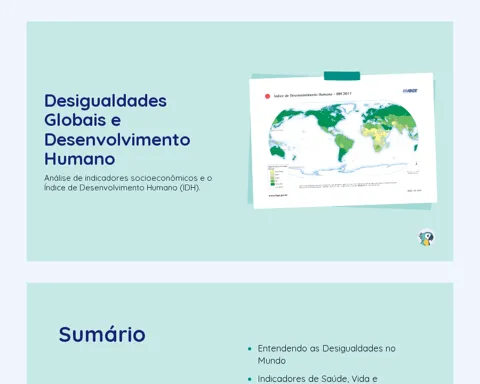
Task: Select the Desigualdades Globais title text
Action: (x=117, y=130)
